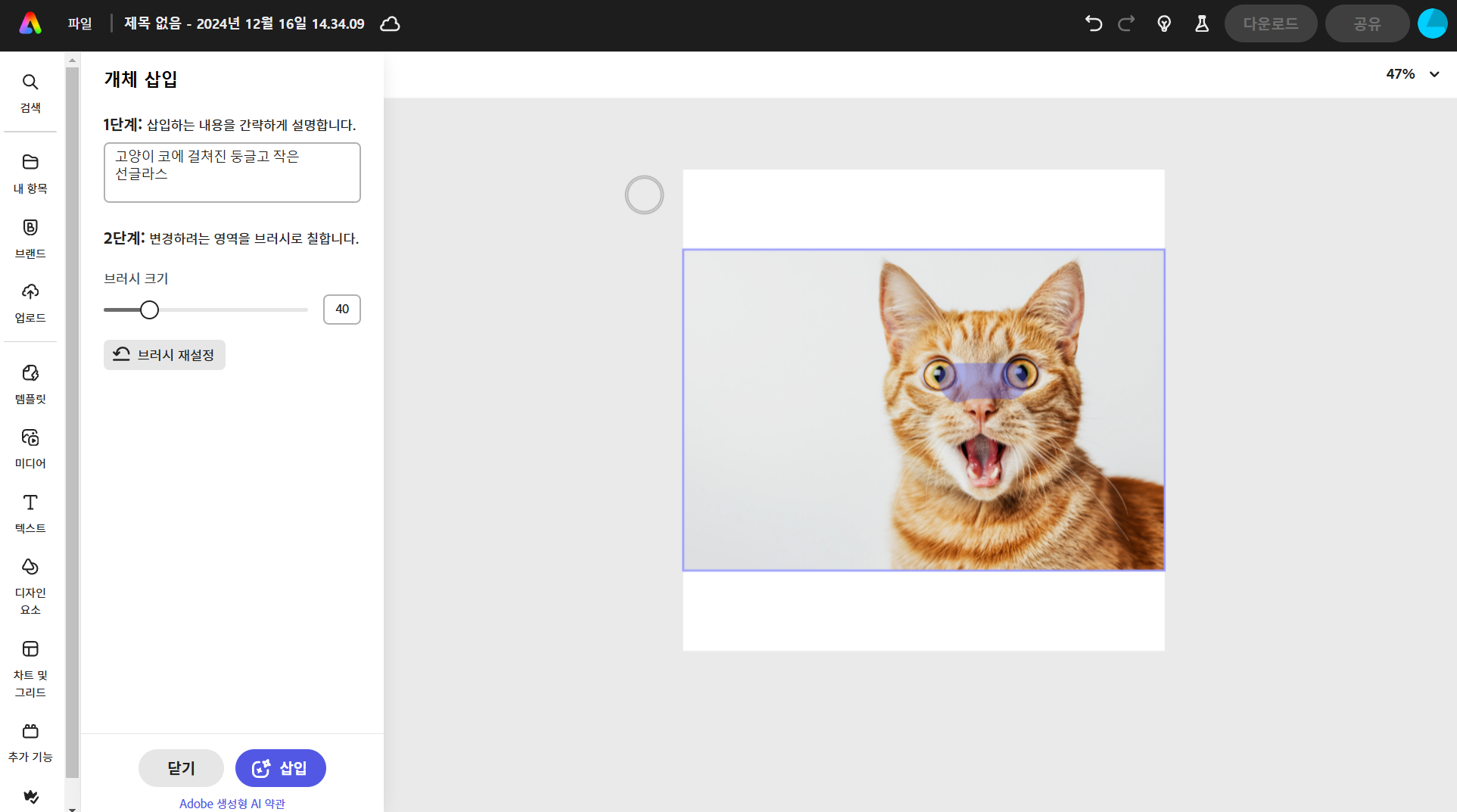Open the 검색 (search) sidebar panel
Screen dimensions: 1457x812
tap(30, 93)
